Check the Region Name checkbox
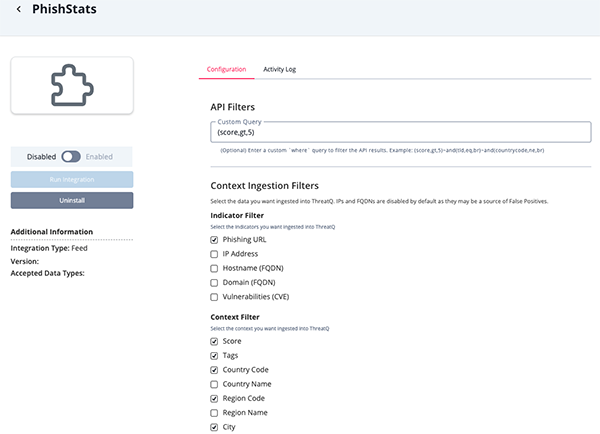Image resolution: width=600 pixels, height=434 pixels. coord(214,413)
